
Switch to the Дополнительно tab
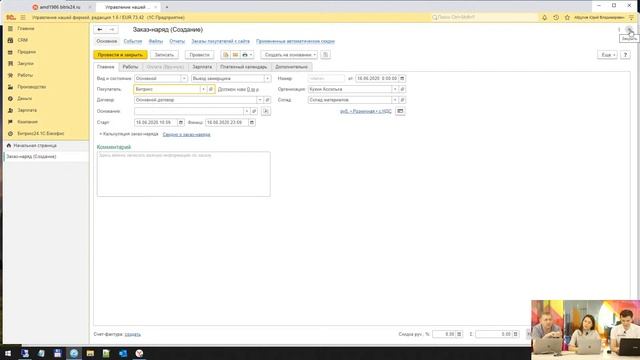coord(291,67)
